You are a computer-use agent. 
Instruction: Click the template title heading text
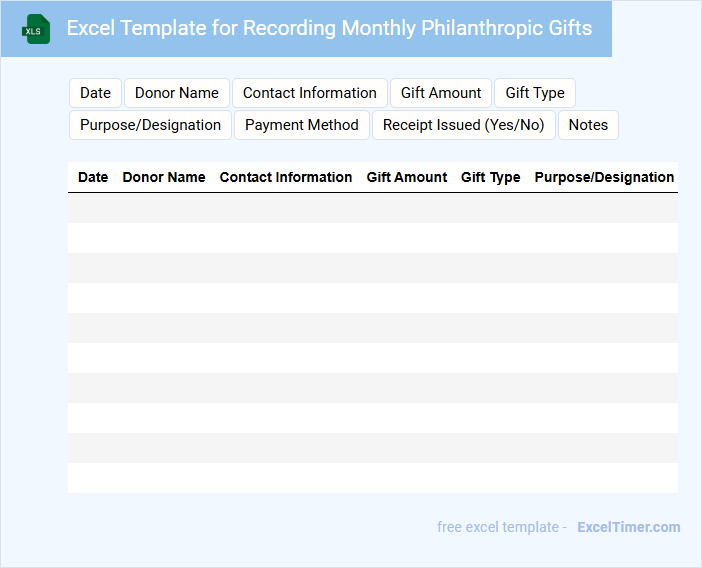click(329, 28)
